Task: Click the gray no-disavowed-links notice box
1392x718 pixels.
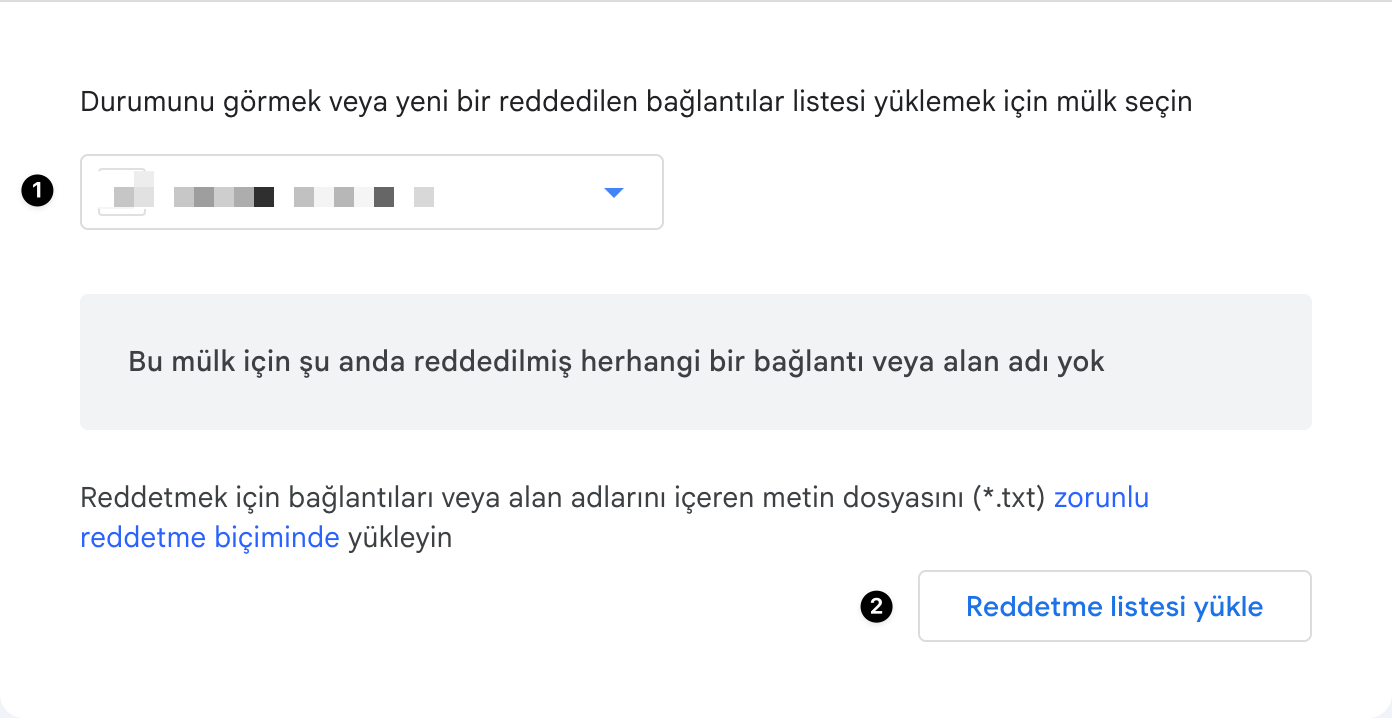Action: tap(696, 361)
